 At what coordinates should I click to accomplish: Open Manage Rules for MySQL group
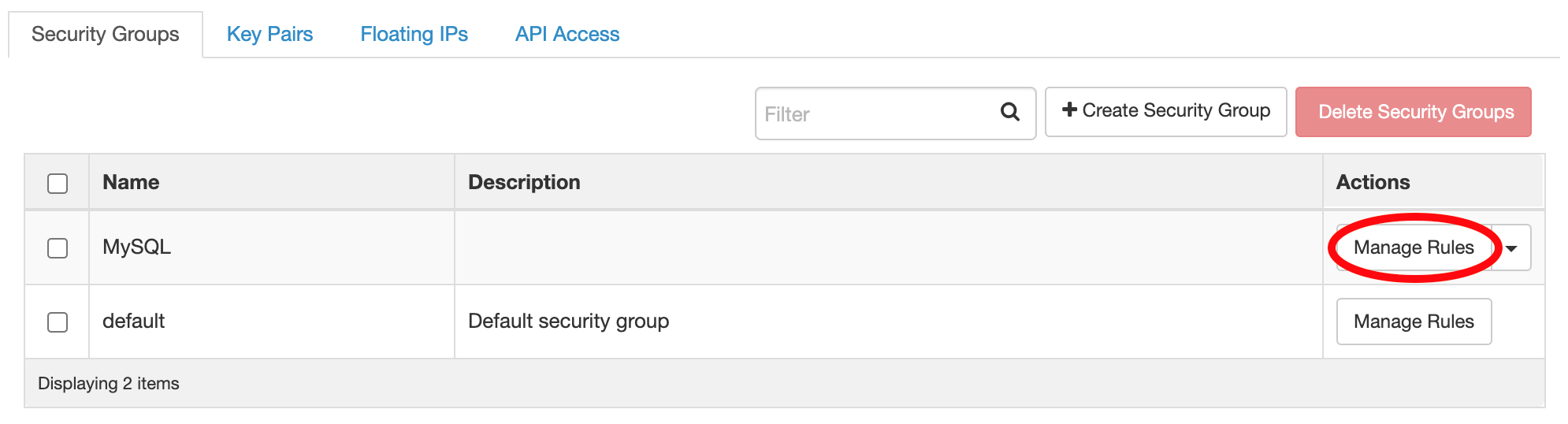[x=1414, y=247]
